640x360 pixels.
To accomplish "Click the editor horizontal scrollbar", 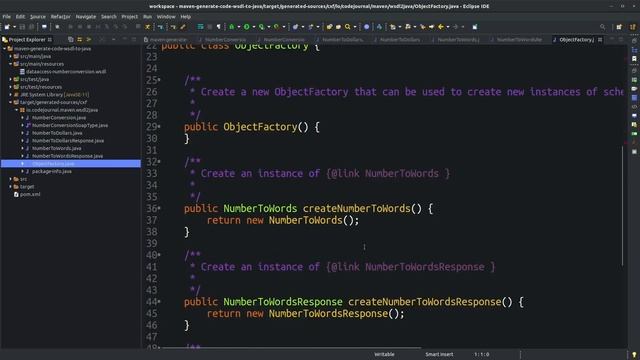I will pyautogui.click(x=291, y=348).
